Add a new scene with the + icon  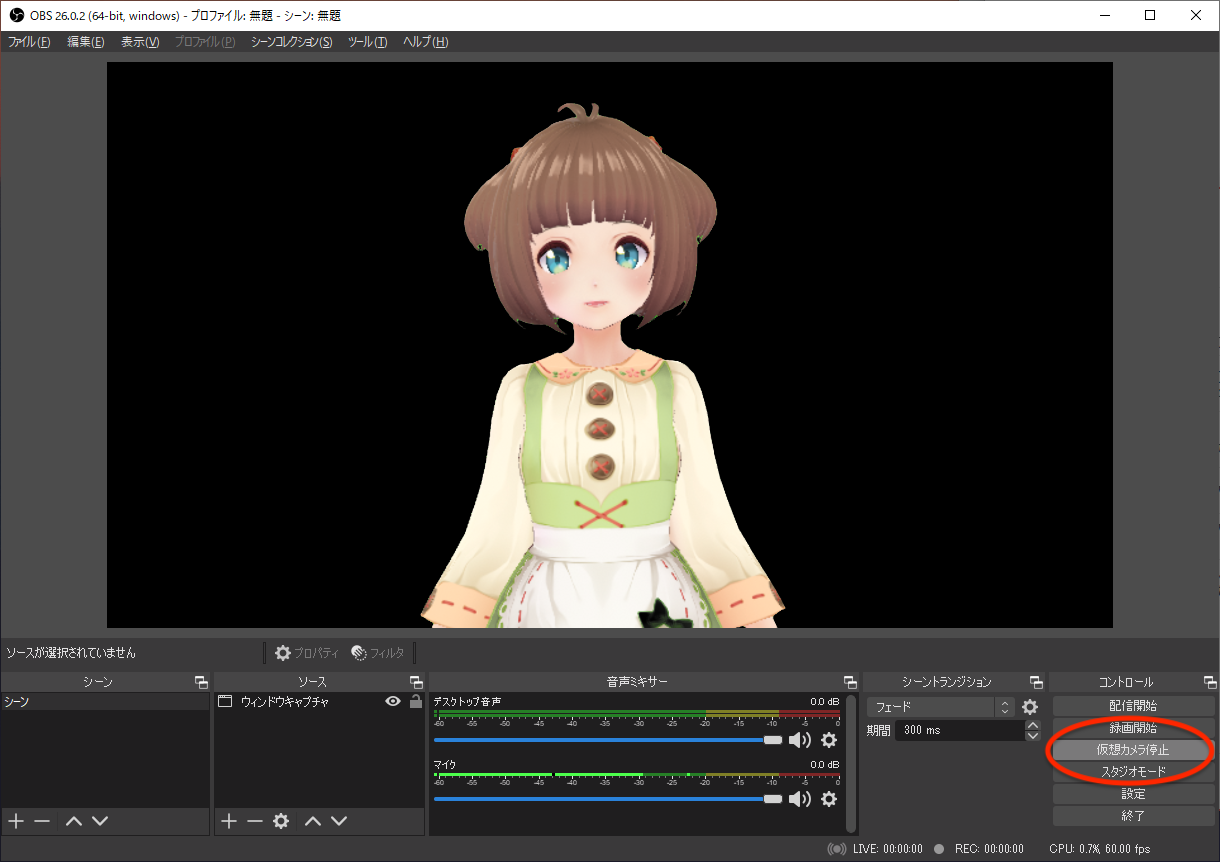tap(16, 821)
